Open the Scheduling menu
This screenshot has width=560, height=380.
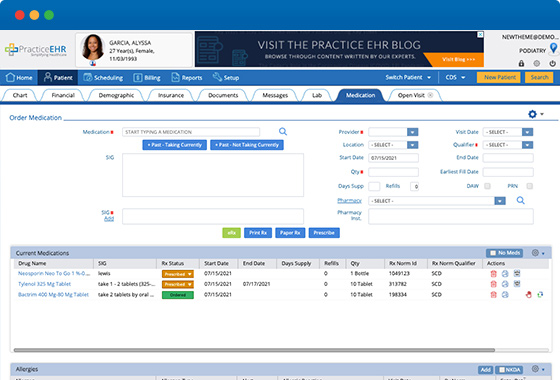103,78
